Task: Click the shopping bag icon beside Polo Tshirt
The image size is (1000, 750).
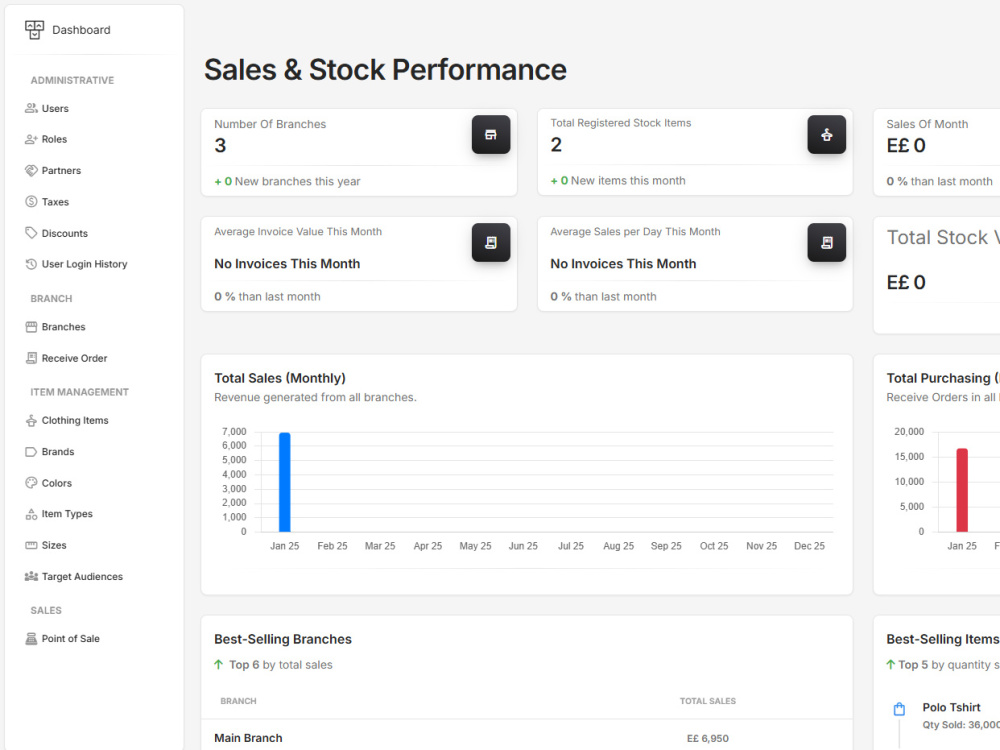Action: pyautogui.click(x=899, y=709)
